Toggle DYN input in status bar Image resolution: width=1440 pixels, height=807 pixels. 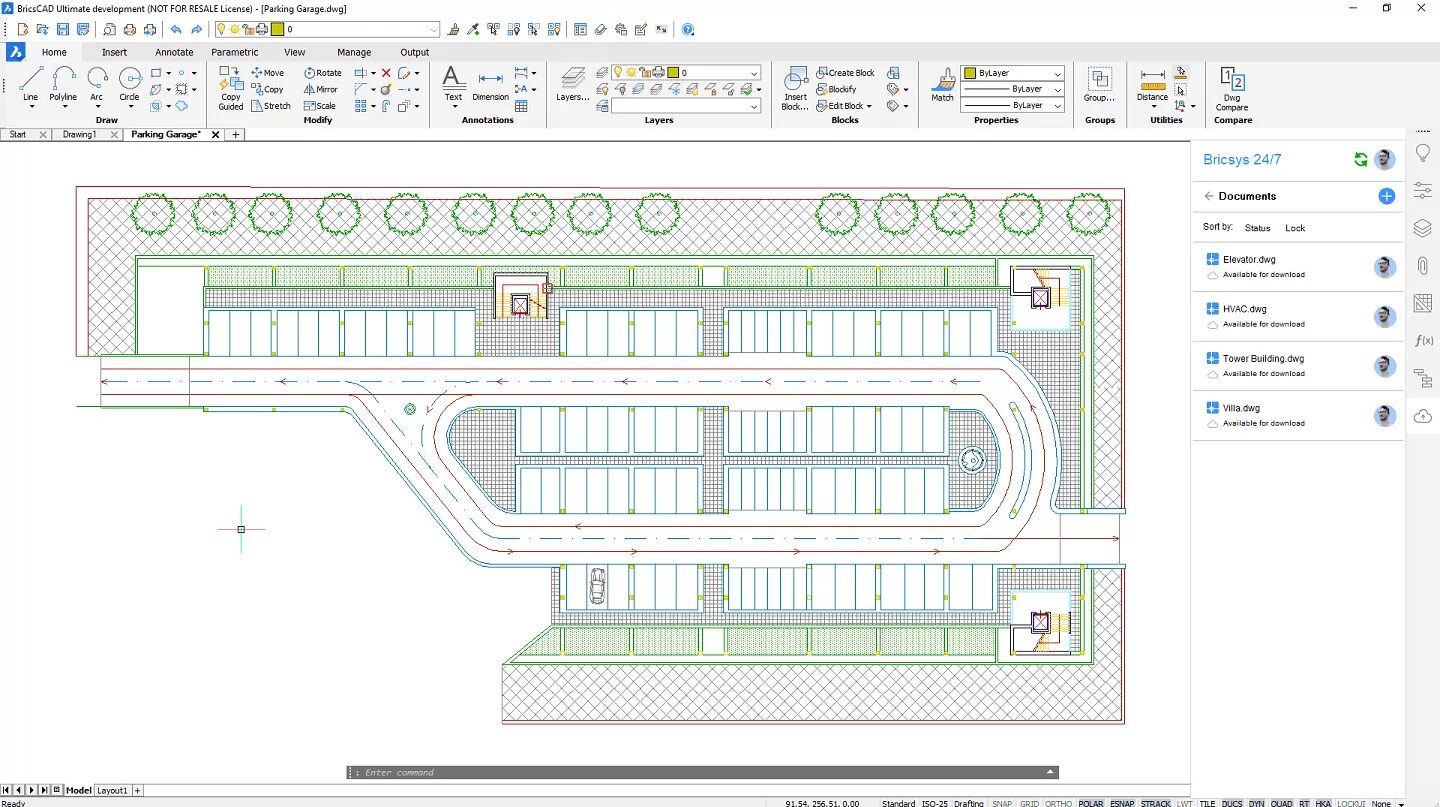(1256, 803)
